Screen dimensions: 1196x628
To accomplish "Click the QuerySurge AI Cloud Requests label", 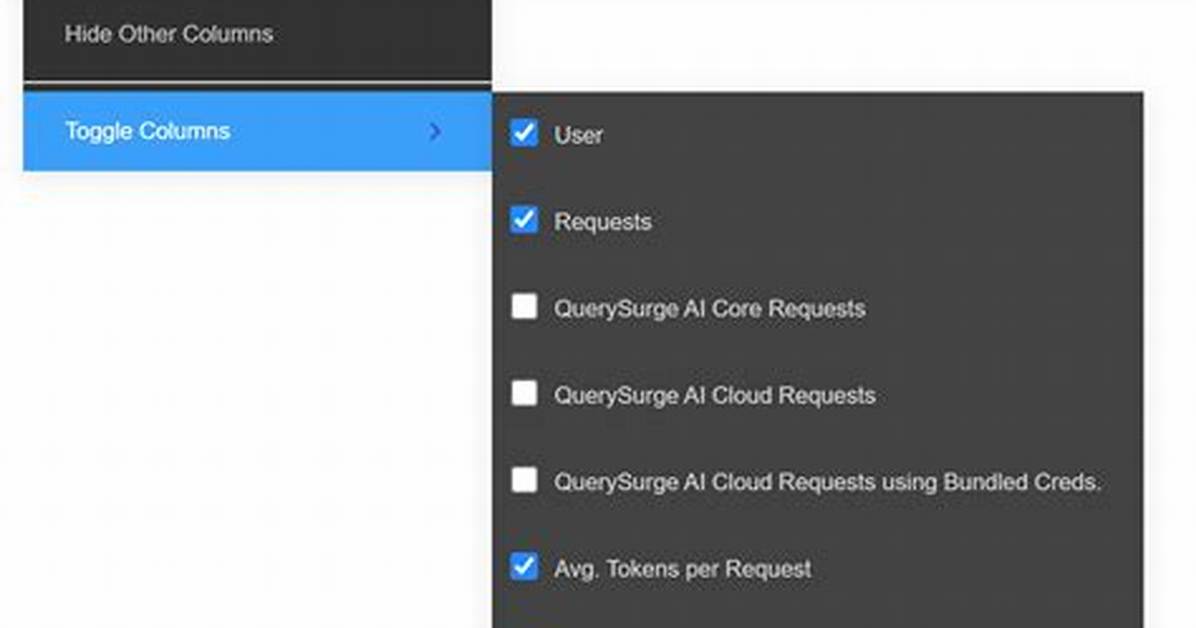I will pyautogui.click(x=715, y=396).
